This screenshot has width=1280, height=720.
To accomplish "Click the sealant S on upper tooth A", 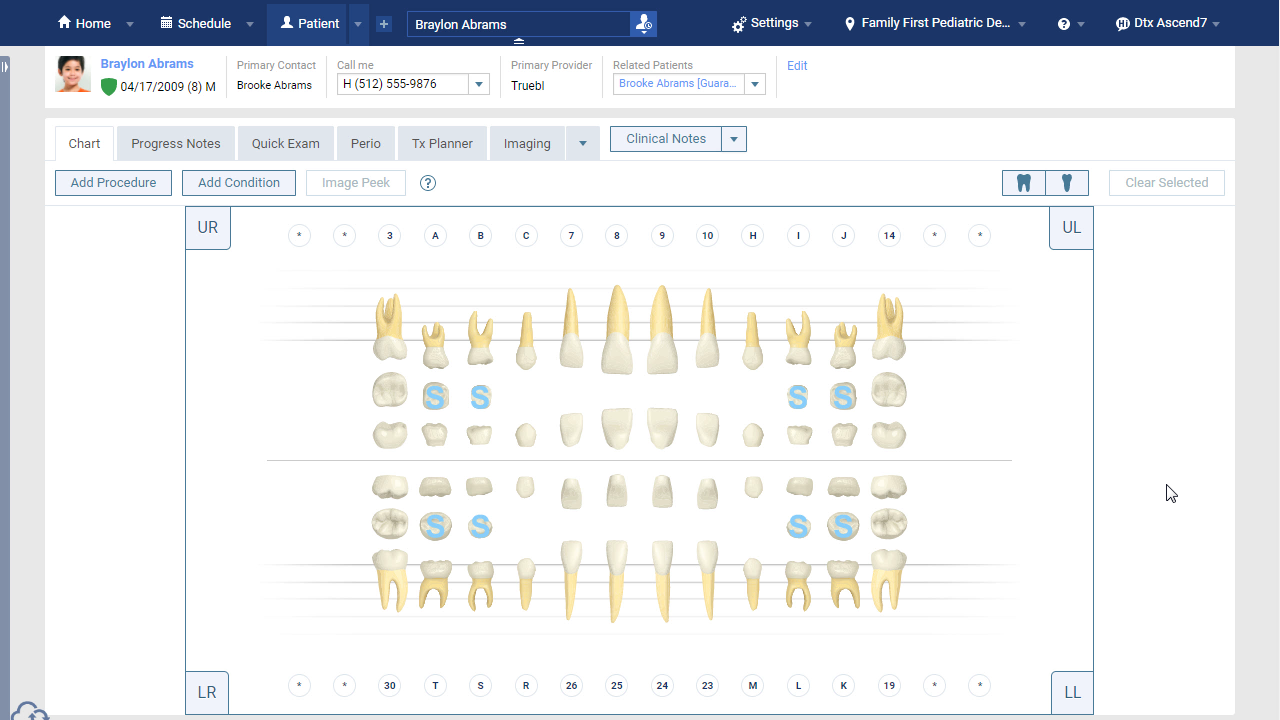I will pos(434,397).
